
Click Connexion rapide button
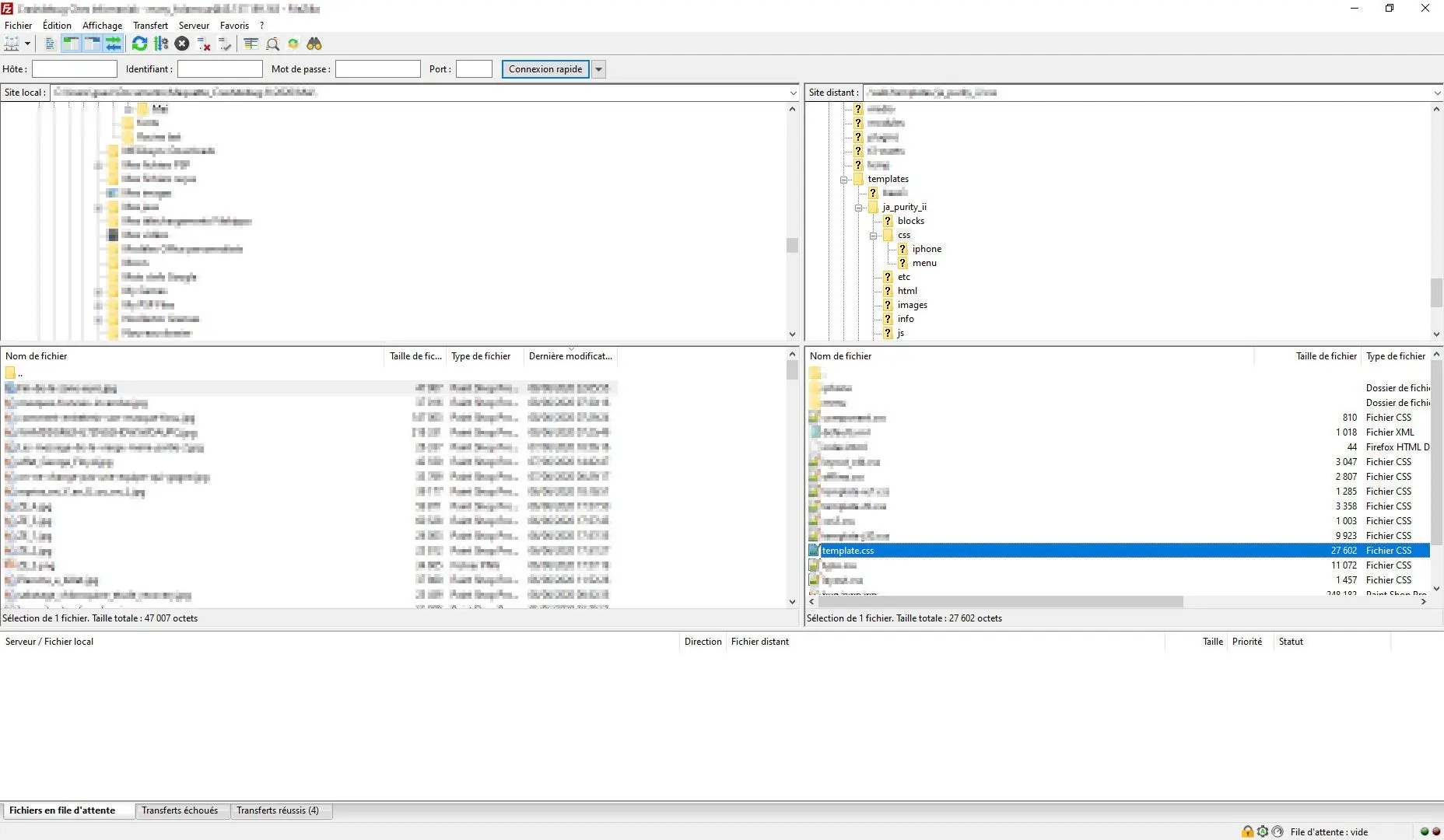tap(545, 69)
